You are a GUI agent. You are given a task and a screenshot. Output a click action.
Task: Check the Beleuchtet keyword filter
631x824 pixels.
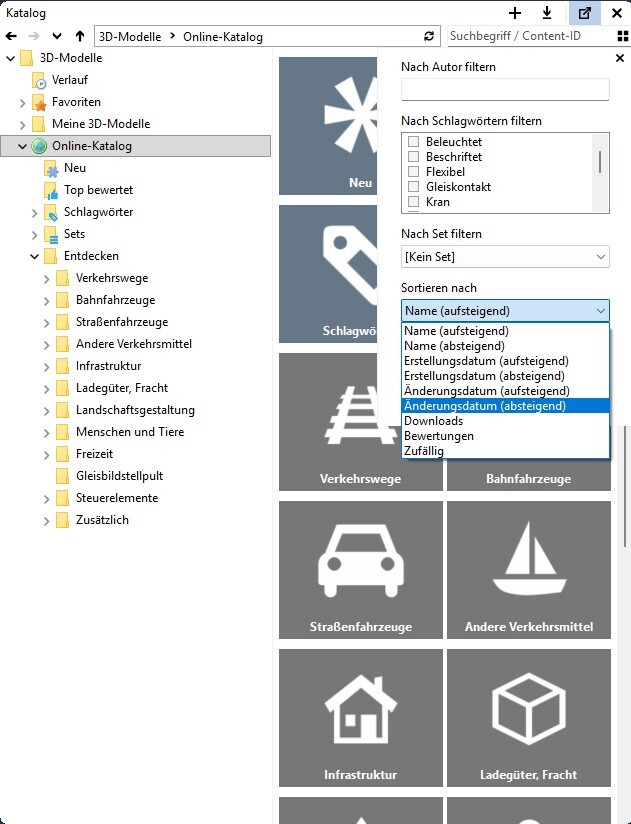coord(413,141)
